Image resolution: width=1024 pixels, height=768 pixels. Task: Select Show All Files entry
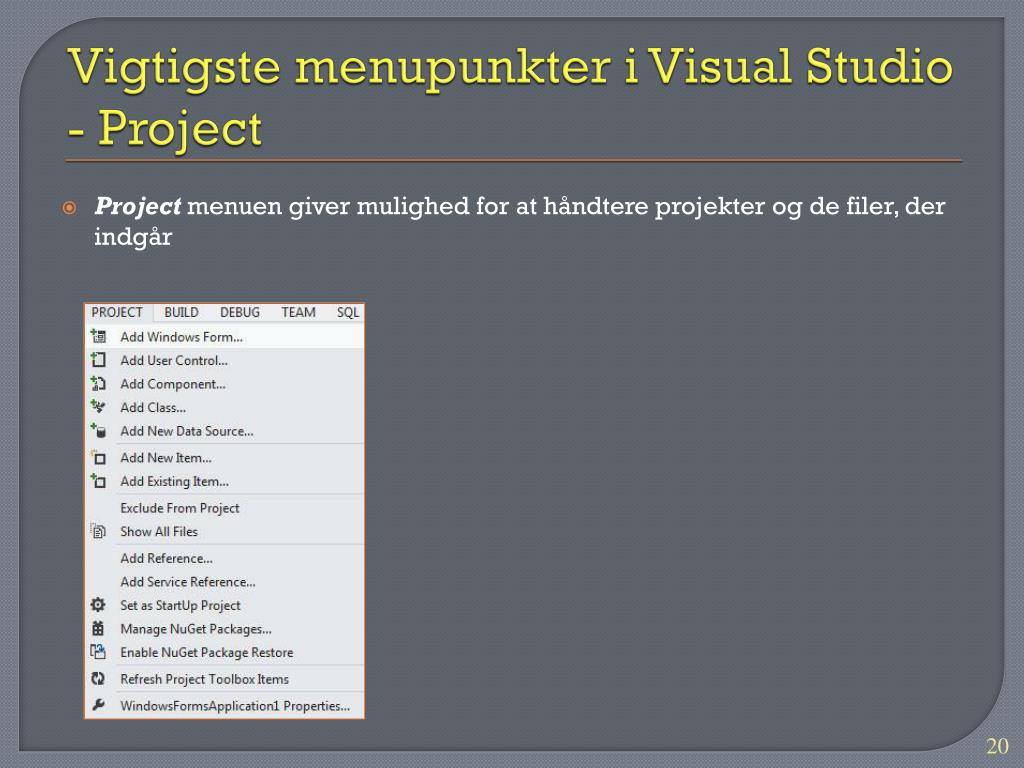point(225,532)
